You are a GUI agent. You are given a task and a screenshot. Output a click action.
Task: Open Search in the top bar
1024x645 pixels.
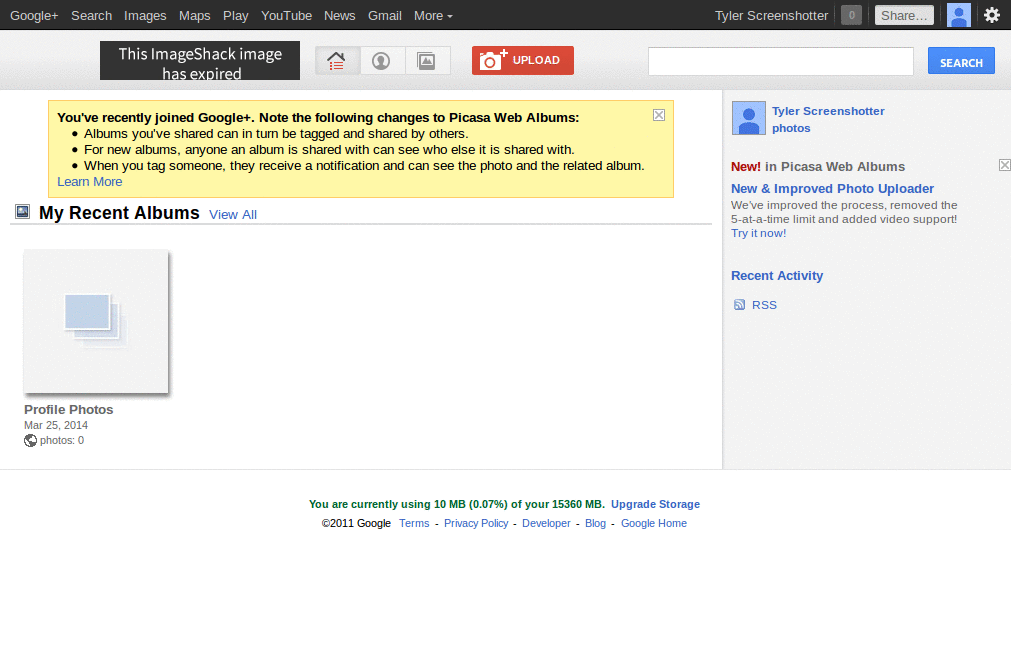91,16
